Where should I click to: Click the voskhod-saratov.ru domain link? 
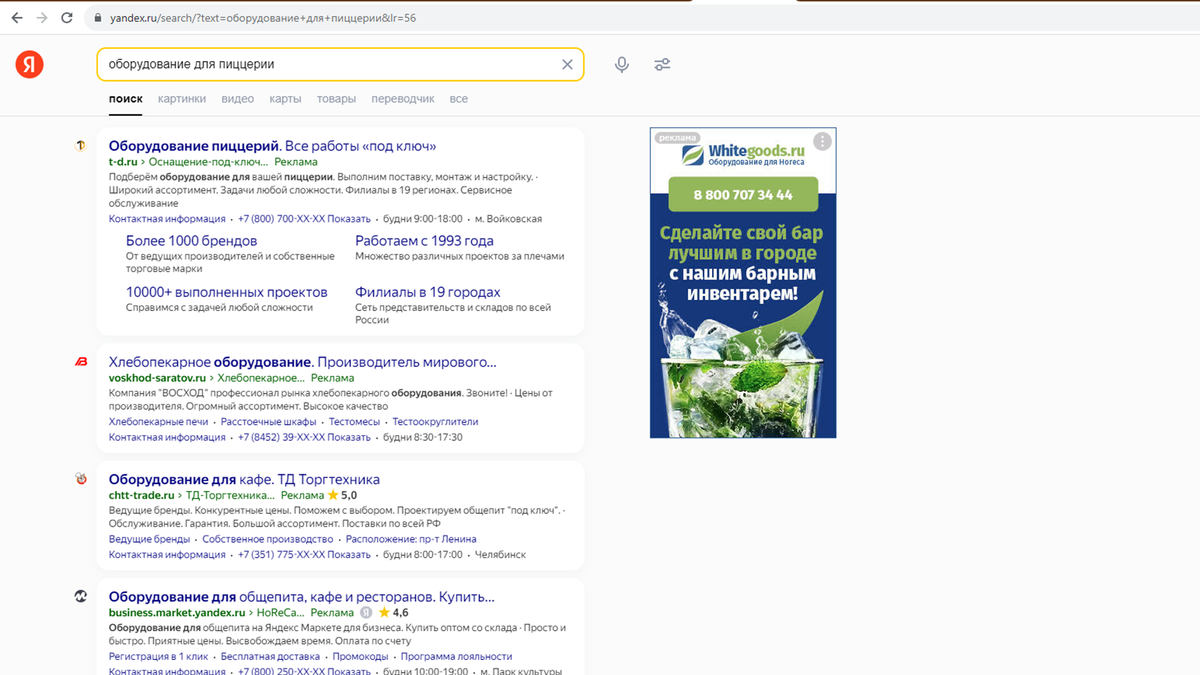coord(157,378)
